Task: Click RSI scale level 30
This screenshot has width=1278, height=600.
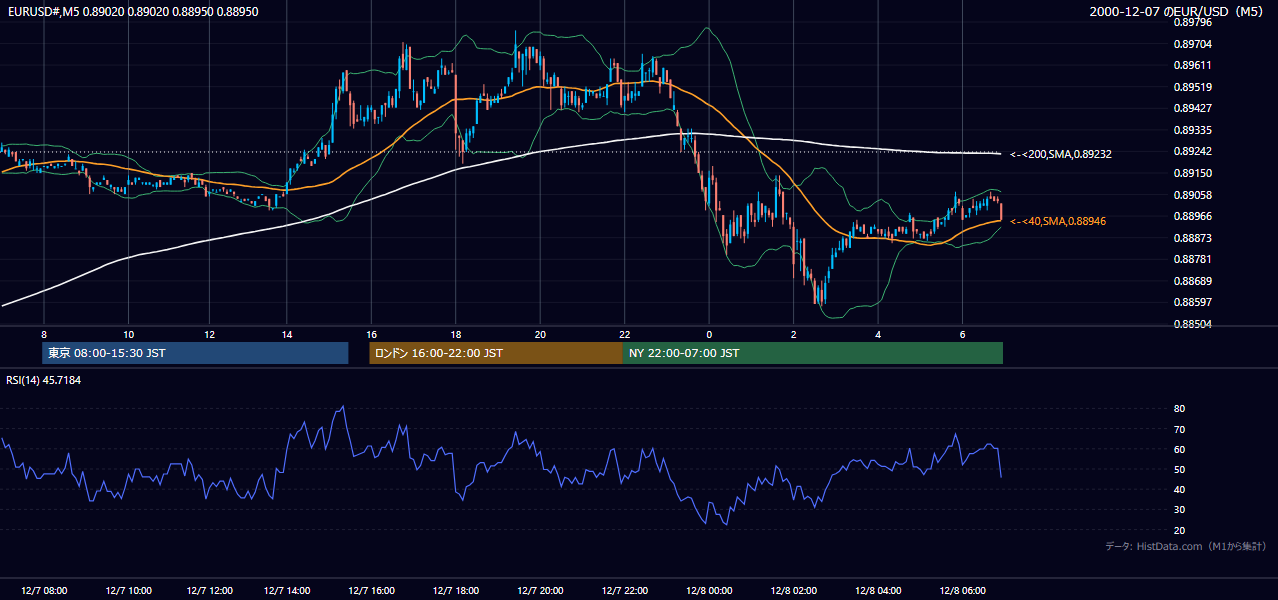Action: pos(1179,510)
